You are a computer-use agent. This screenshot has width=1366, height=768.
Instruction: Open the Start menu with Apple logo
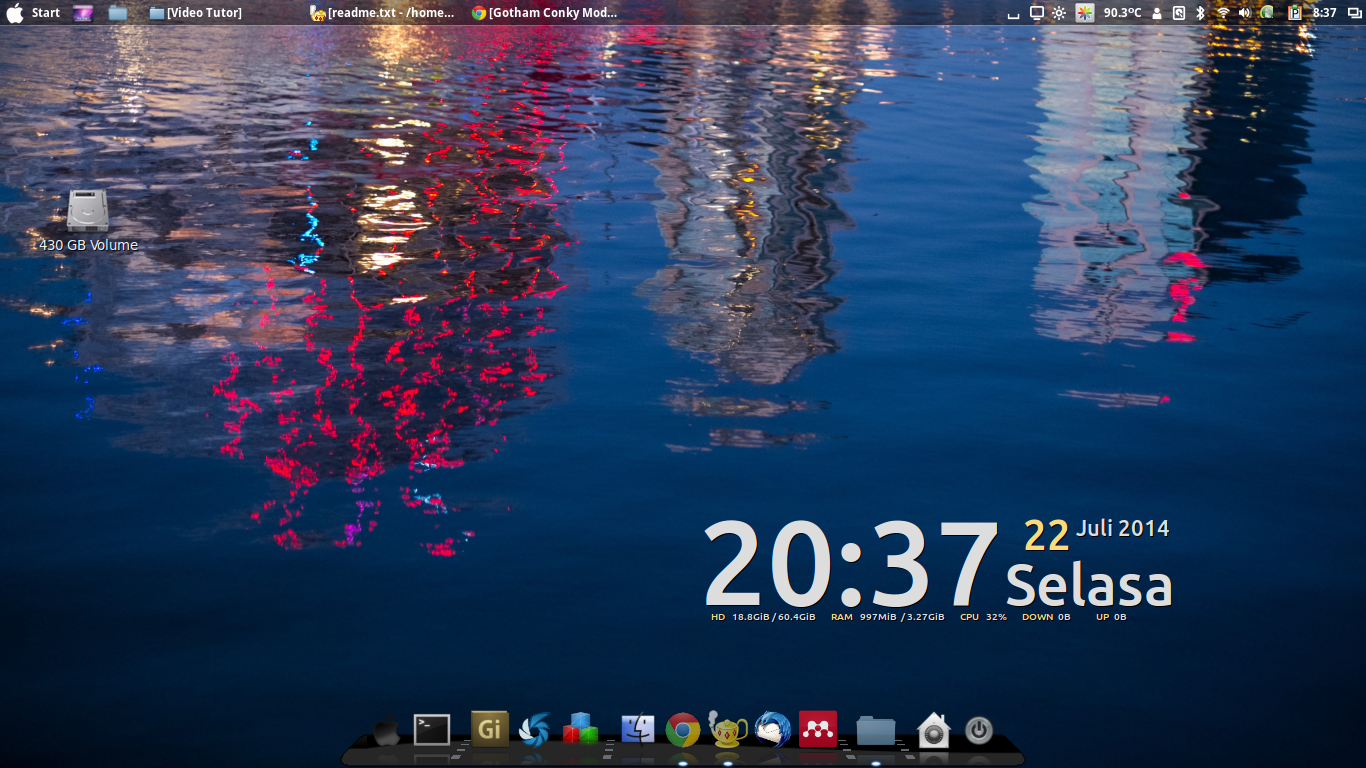(33, 13)
